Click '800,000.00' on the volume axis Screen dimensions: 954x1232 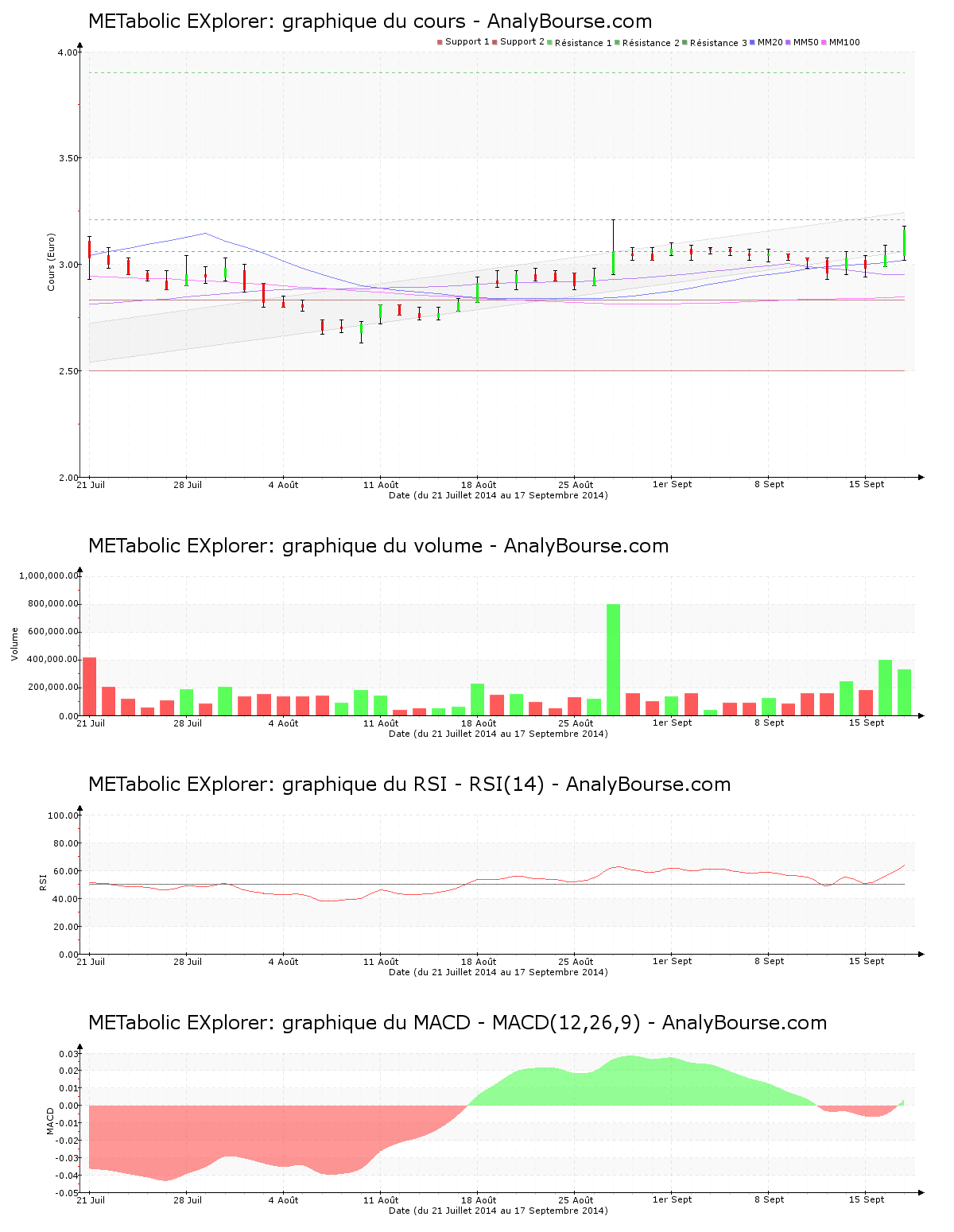(52, 603)
